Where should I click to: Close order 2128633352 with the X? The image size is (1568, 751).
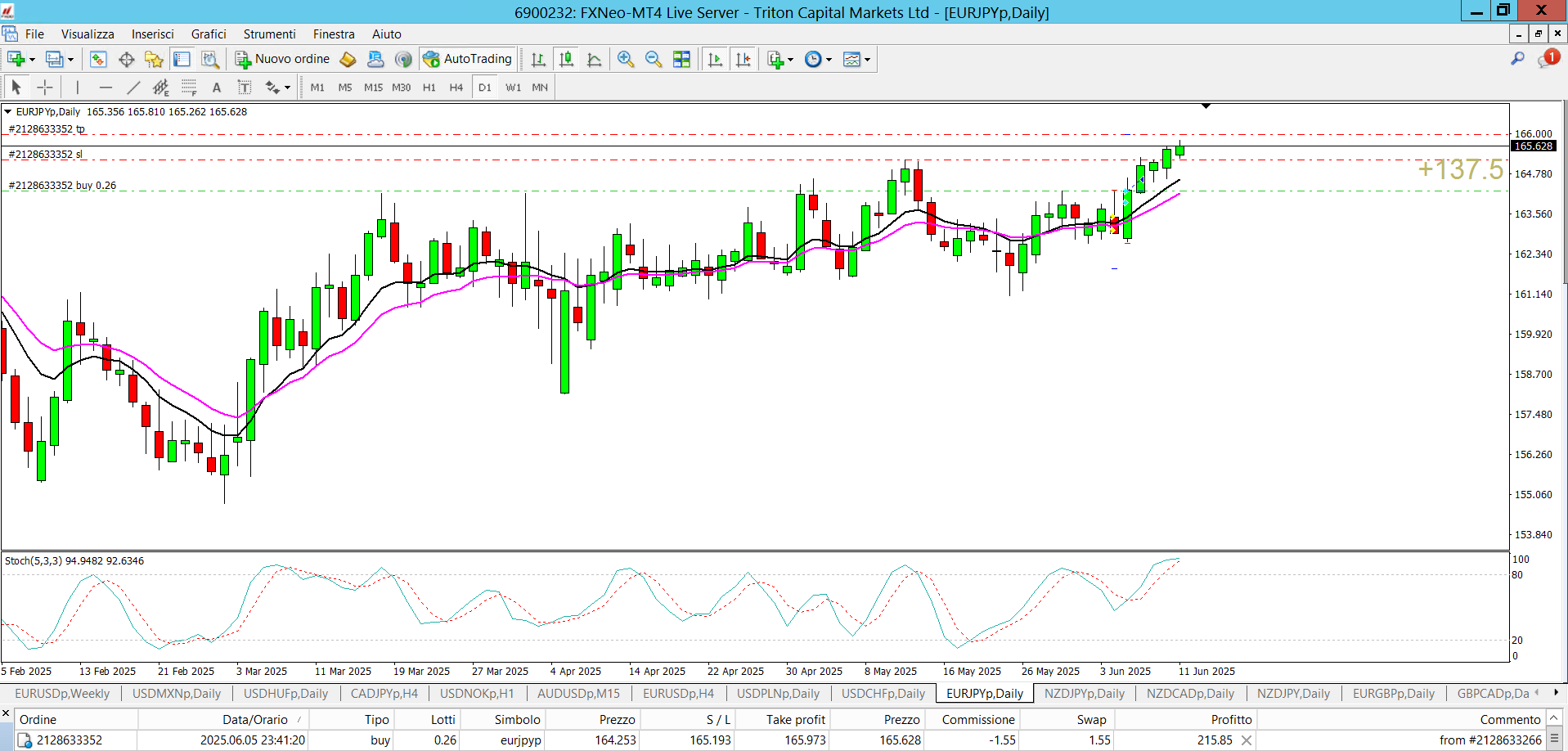pyautogui.click(x=1246, y=740)
